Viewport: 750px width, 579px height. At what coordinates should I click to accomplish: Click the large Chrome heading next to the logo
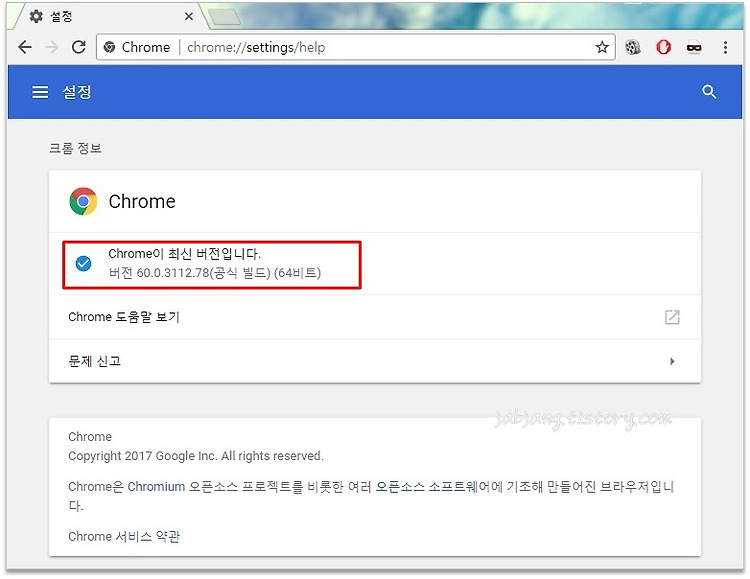pyautogui.click(x=142, y=201)
